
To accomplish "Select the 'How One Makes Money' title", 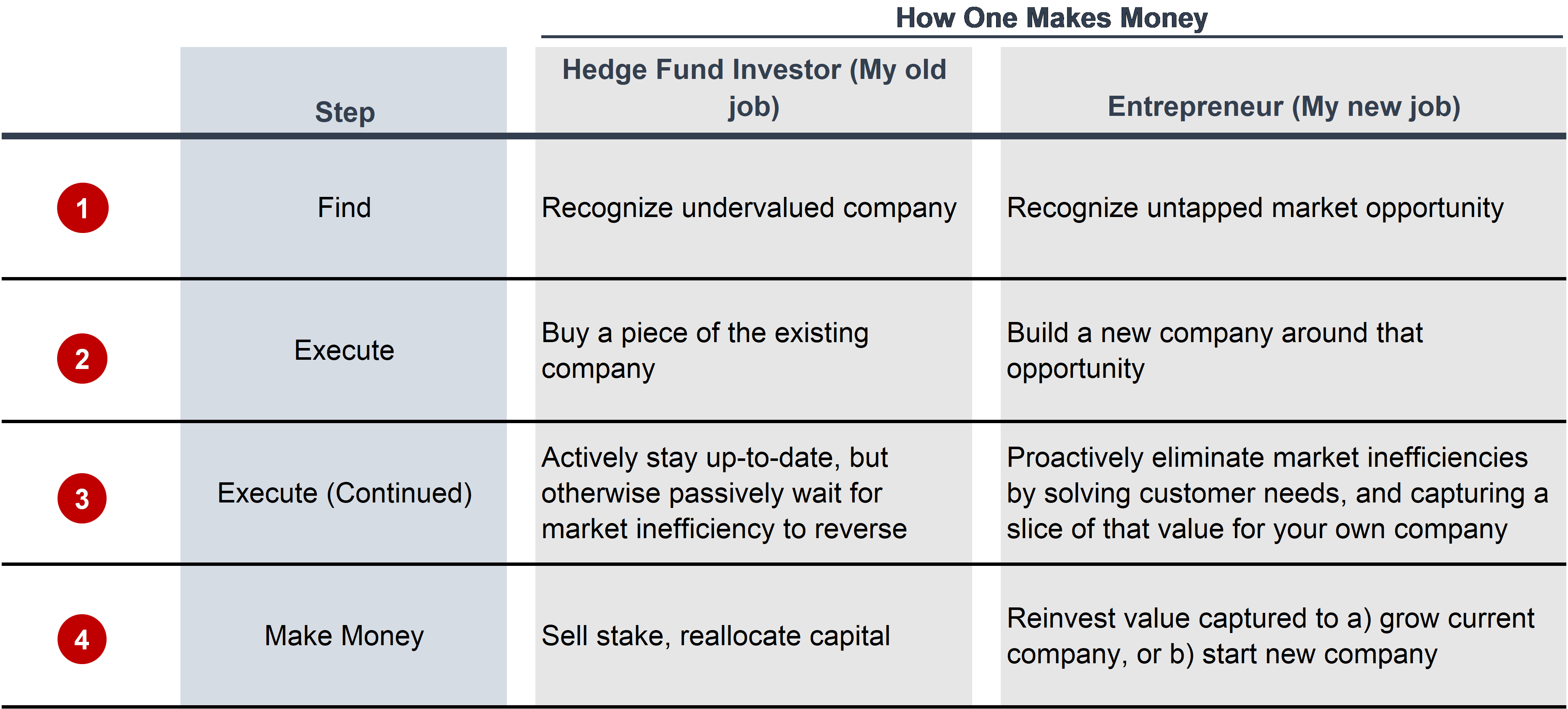I will click(1052, 18).
